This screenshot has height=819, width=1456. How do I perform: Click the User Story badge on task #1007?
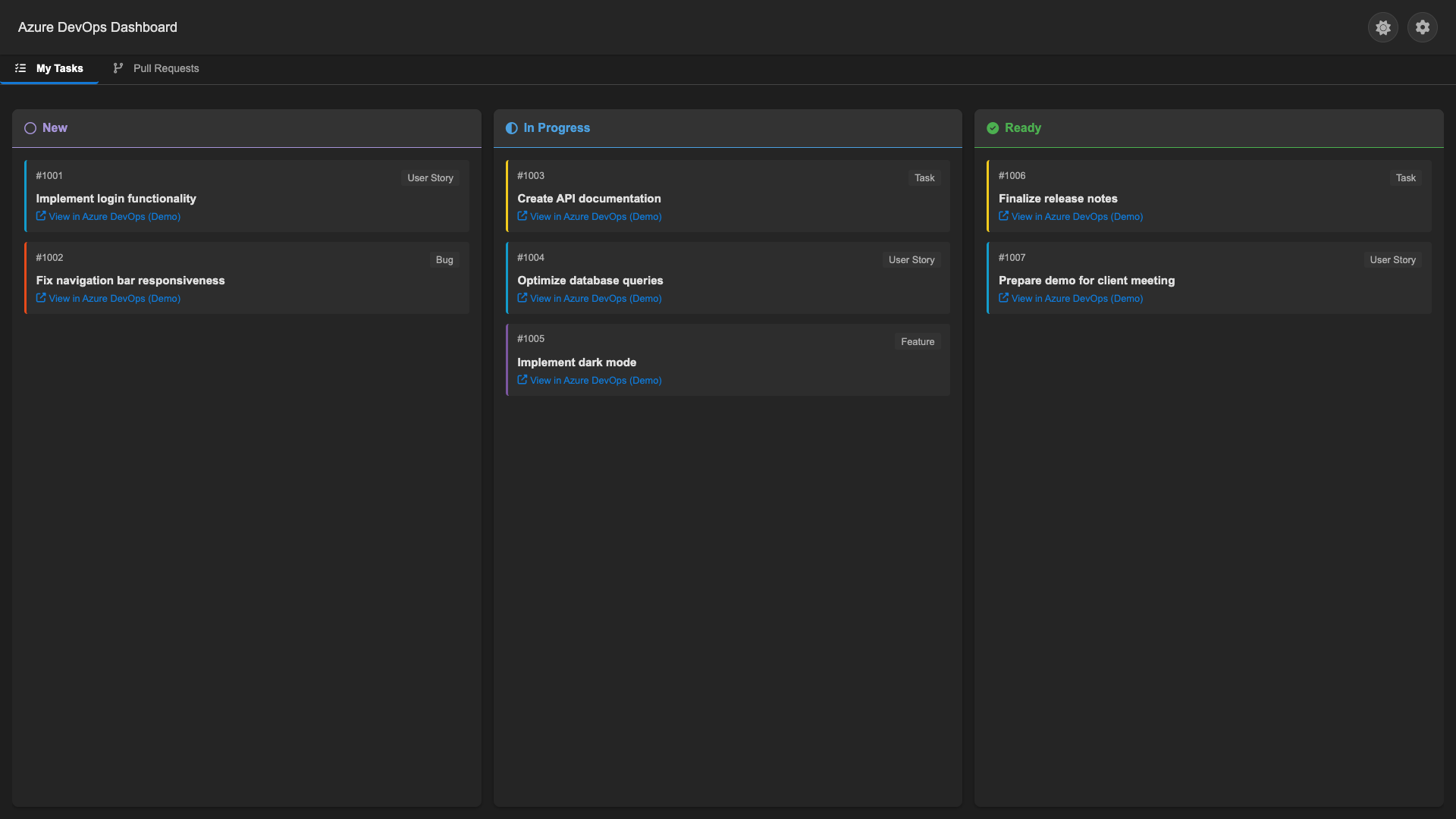pos(1392,260)
